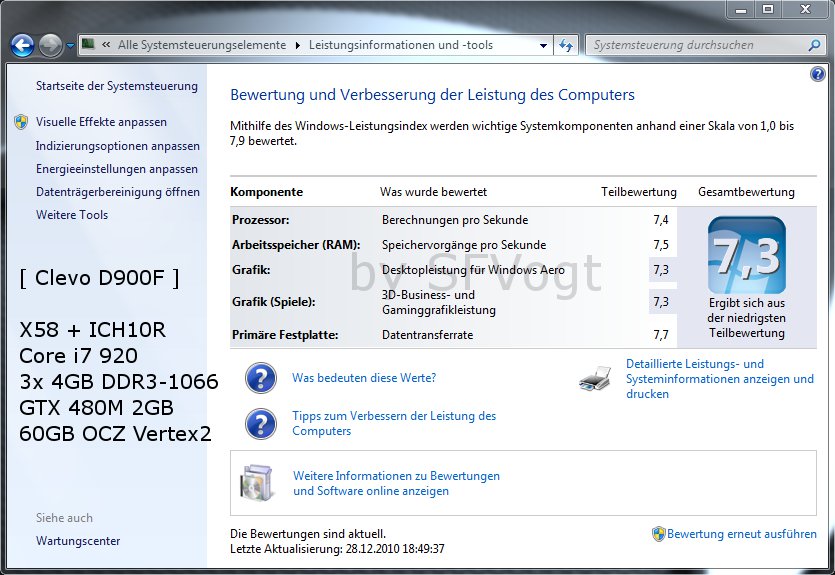Screen dimensions: 835x575
Task: Click the Komponente column header
Action: click(266, 192)
